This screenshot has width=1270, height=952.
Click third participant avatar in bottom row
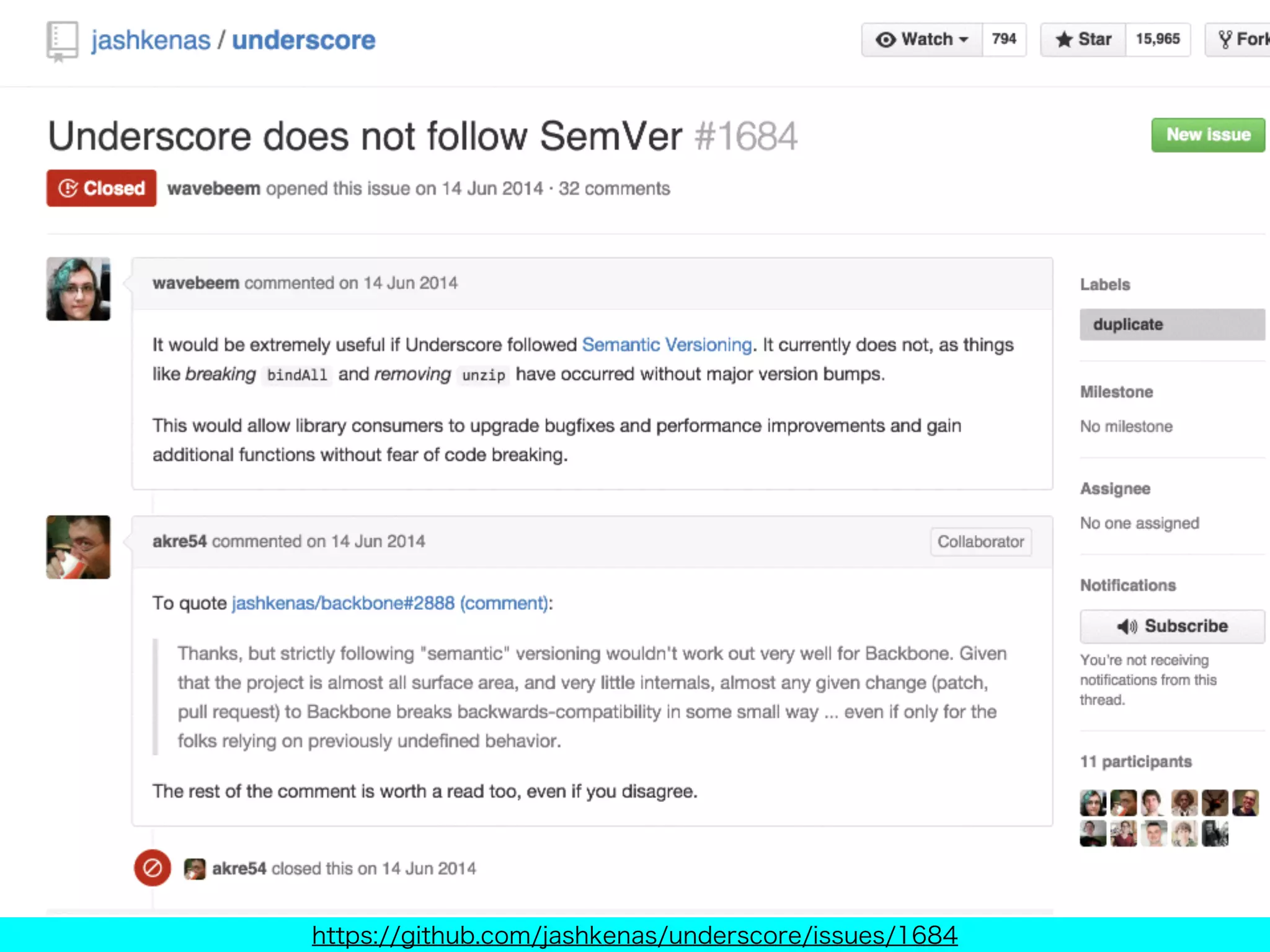(x=1153, y=833)
